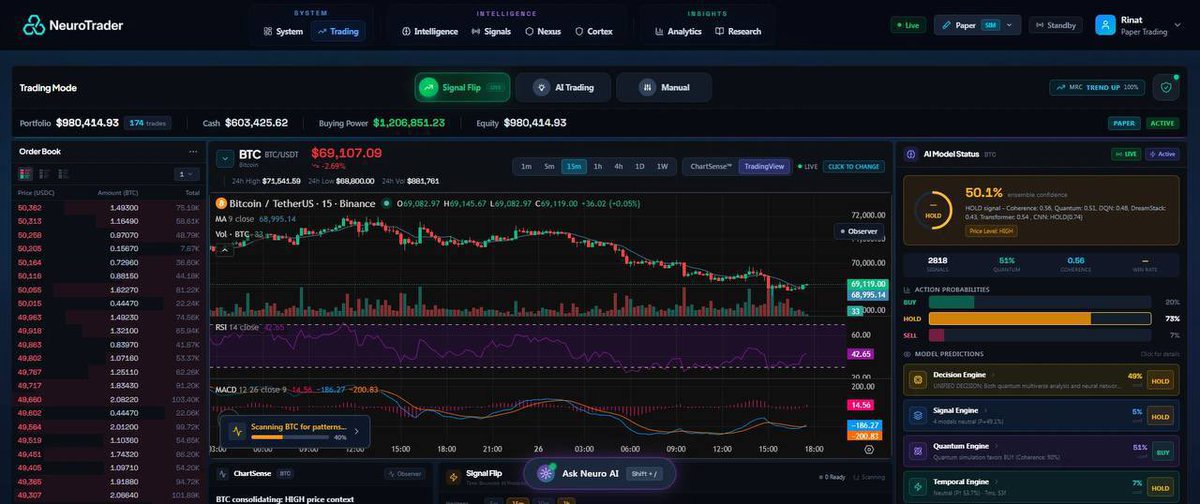This screenshot has height=504, width=1200.
Task: Open Rinat's user profile avatar
Action: pyautogui.click(x=1105, y=25)
